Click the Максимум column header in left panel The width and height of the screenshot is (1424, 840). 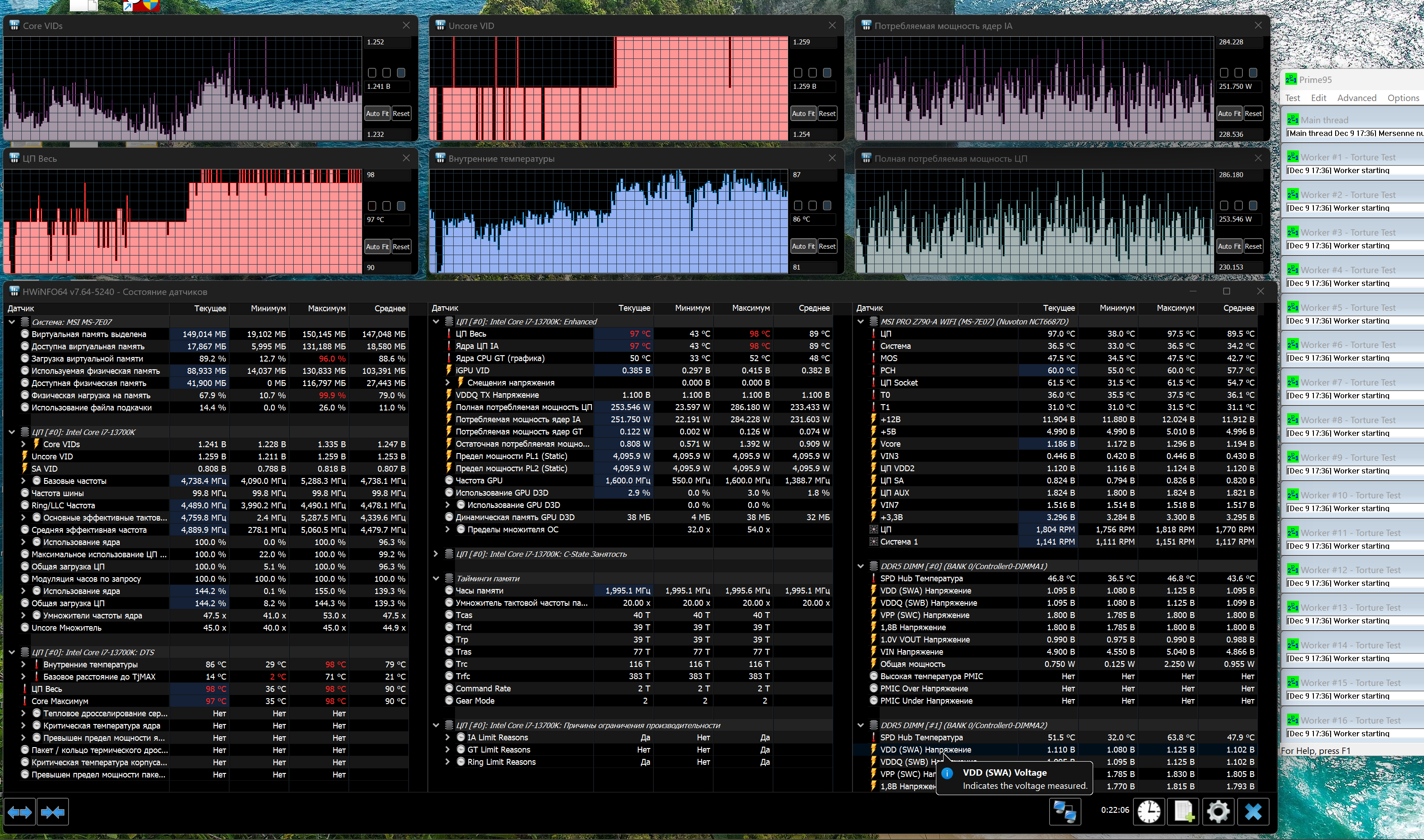pyautogui.click(x=326, y=309)
